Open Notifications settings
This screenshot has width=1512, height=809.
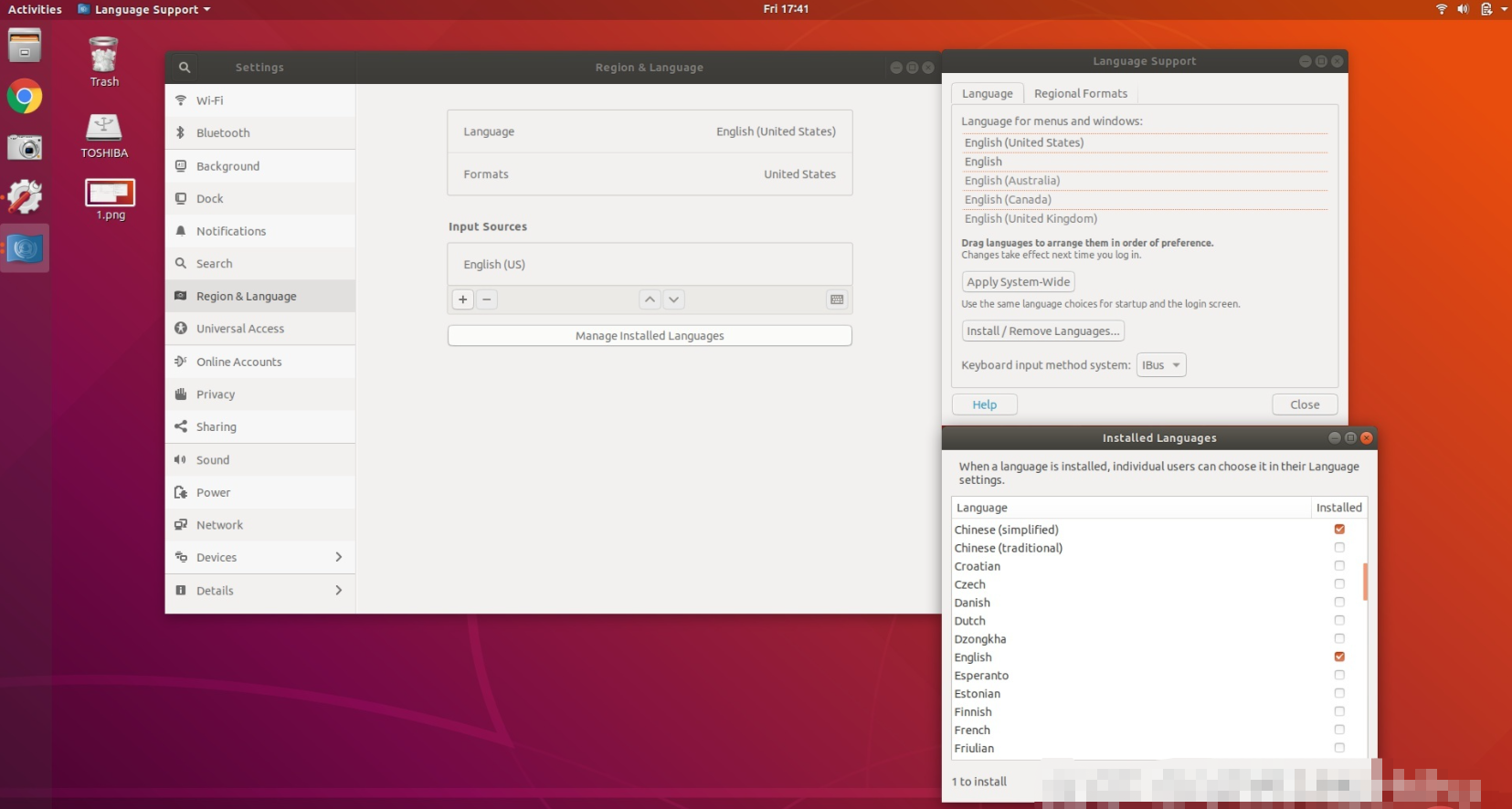click(x=260, y=231)
